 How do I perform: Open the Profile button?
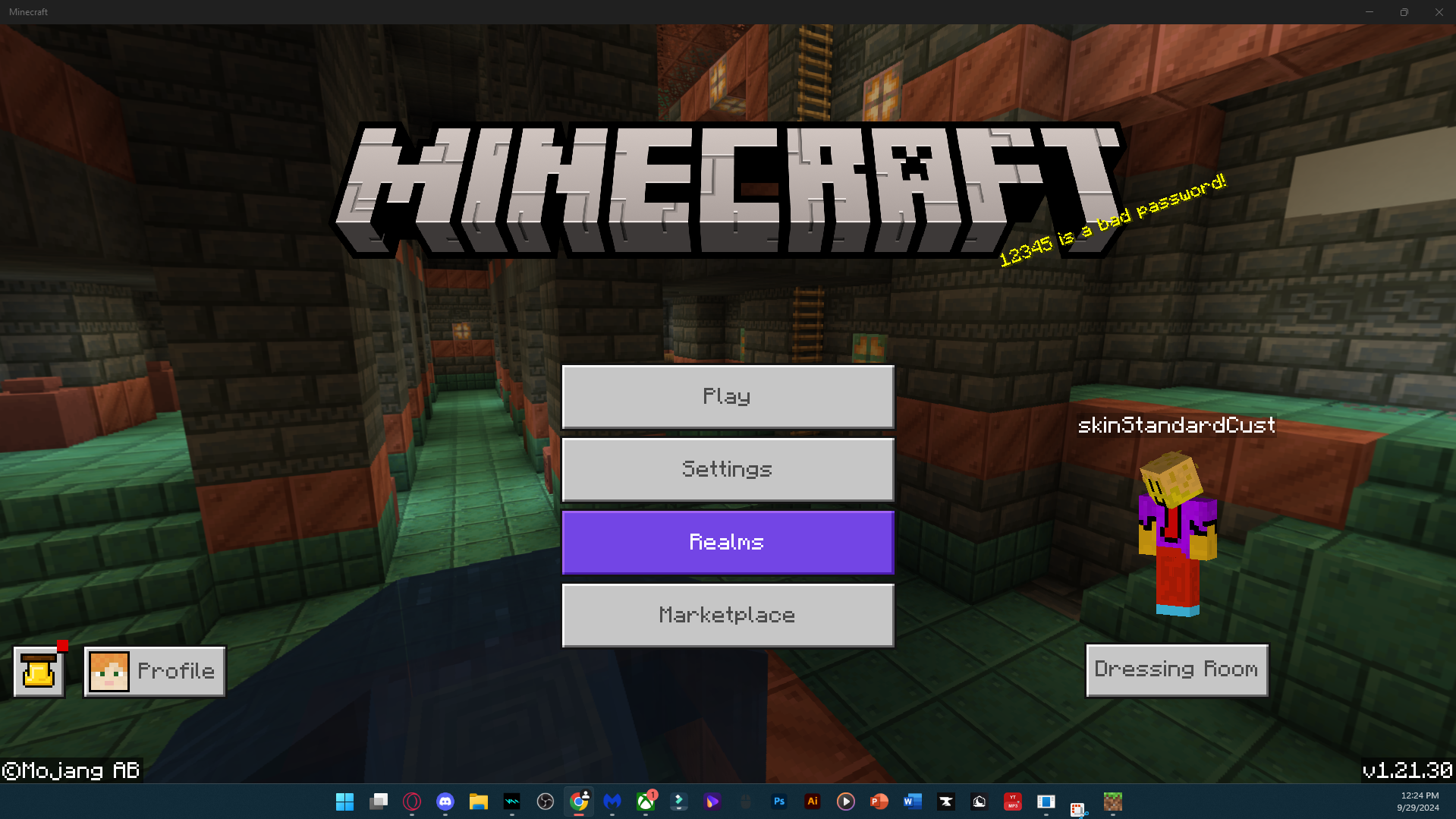pyautogui.click(x=155, y=671)
